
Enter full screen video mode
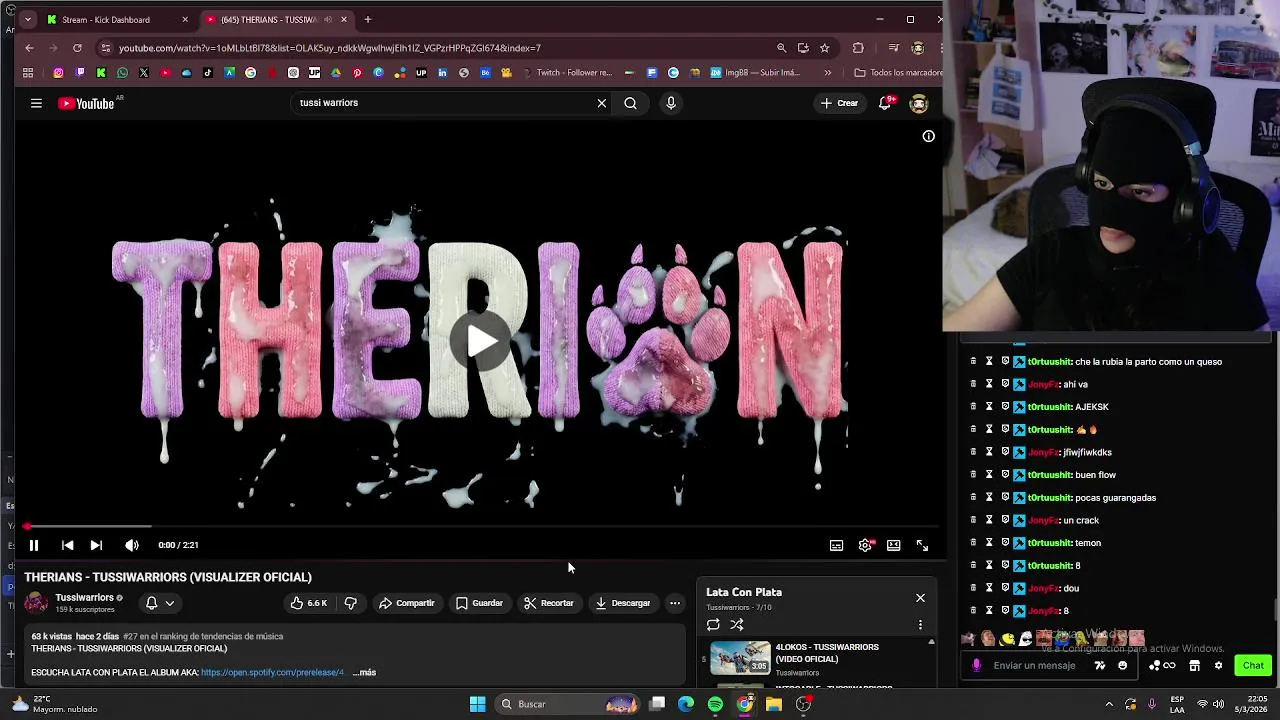point(922,545)
